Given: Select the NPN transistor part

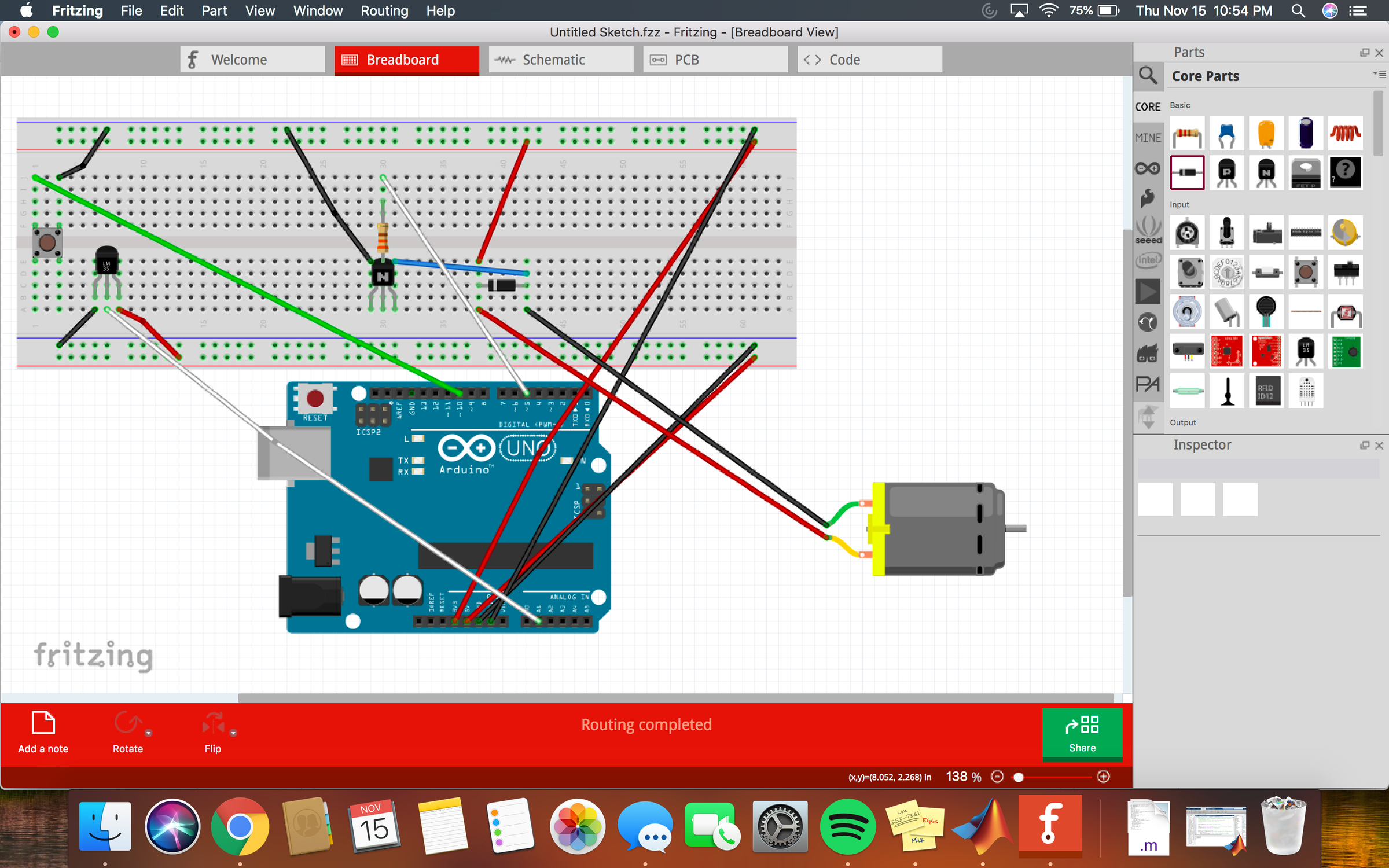Looking at the screenshot, I should (x=1267, y=172).
